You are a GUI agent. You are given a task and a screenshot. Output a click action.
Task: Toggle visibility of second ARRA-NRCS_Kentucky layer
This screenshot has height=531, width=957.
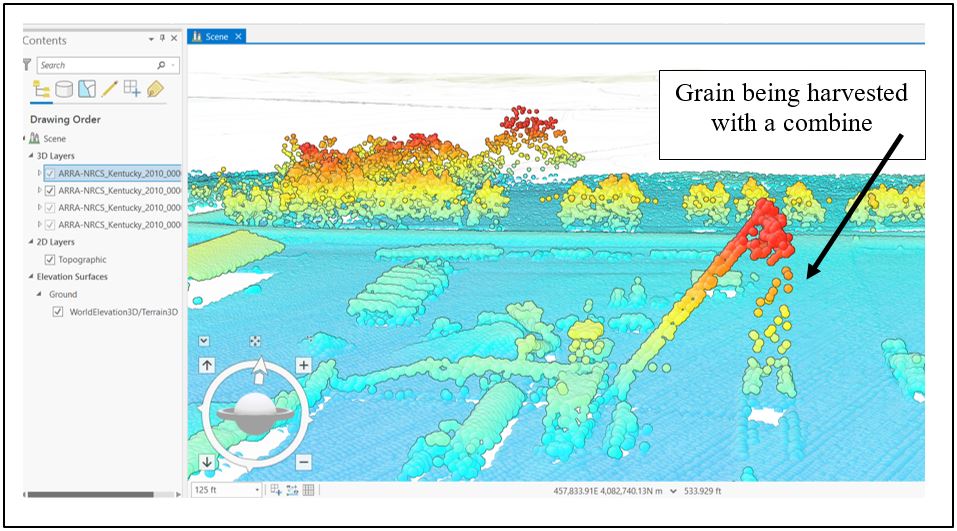[x=50, y=190]
